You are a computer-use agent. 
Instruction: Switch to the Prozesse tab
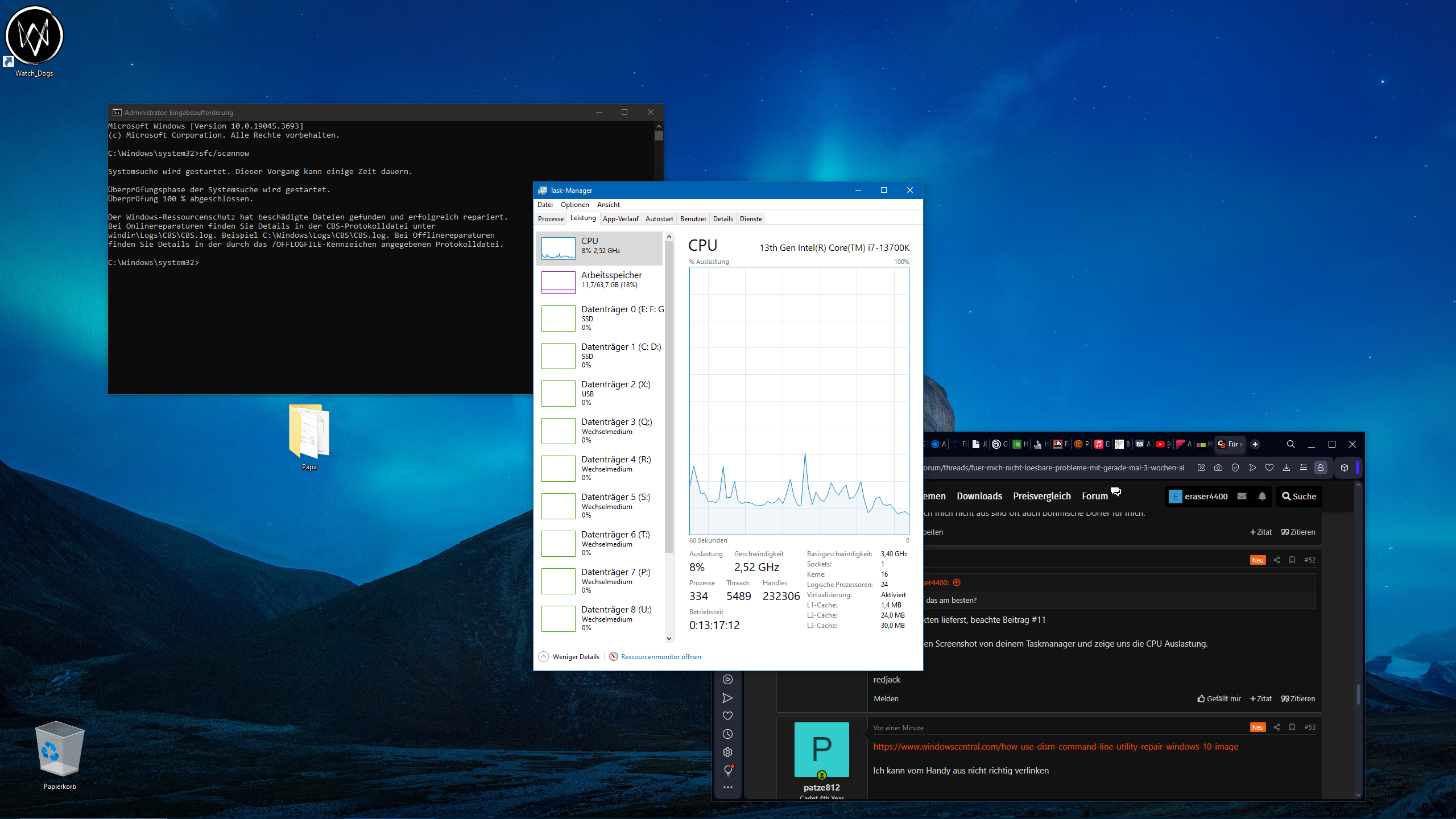coord(550,219)
